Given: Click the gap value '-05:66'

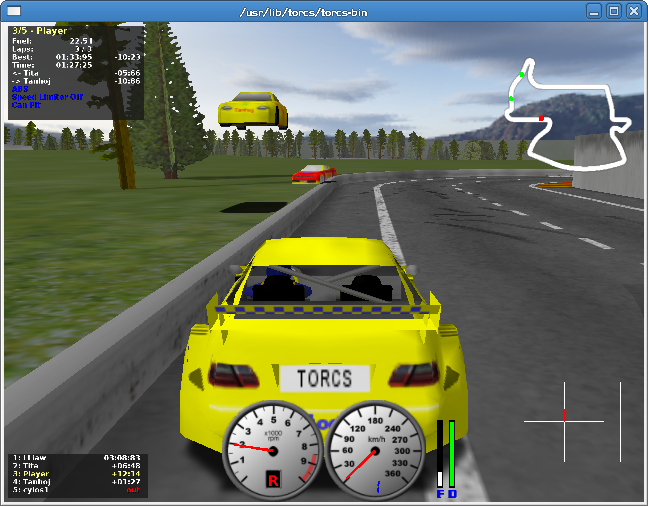Looking at the screenshot, I should tap(127, 73).
